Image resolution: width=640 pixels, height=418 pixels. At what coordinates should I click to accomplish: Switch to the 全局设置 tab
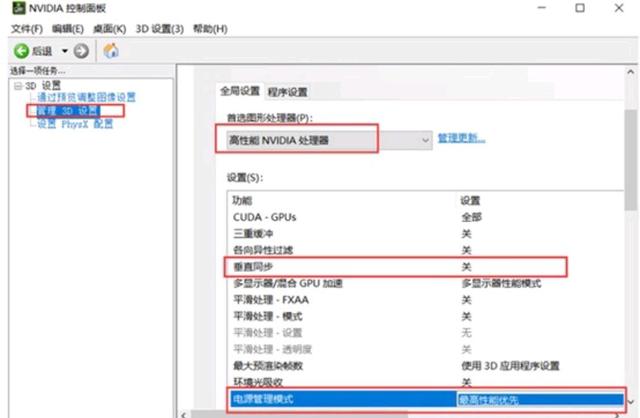tap(240, 91)
